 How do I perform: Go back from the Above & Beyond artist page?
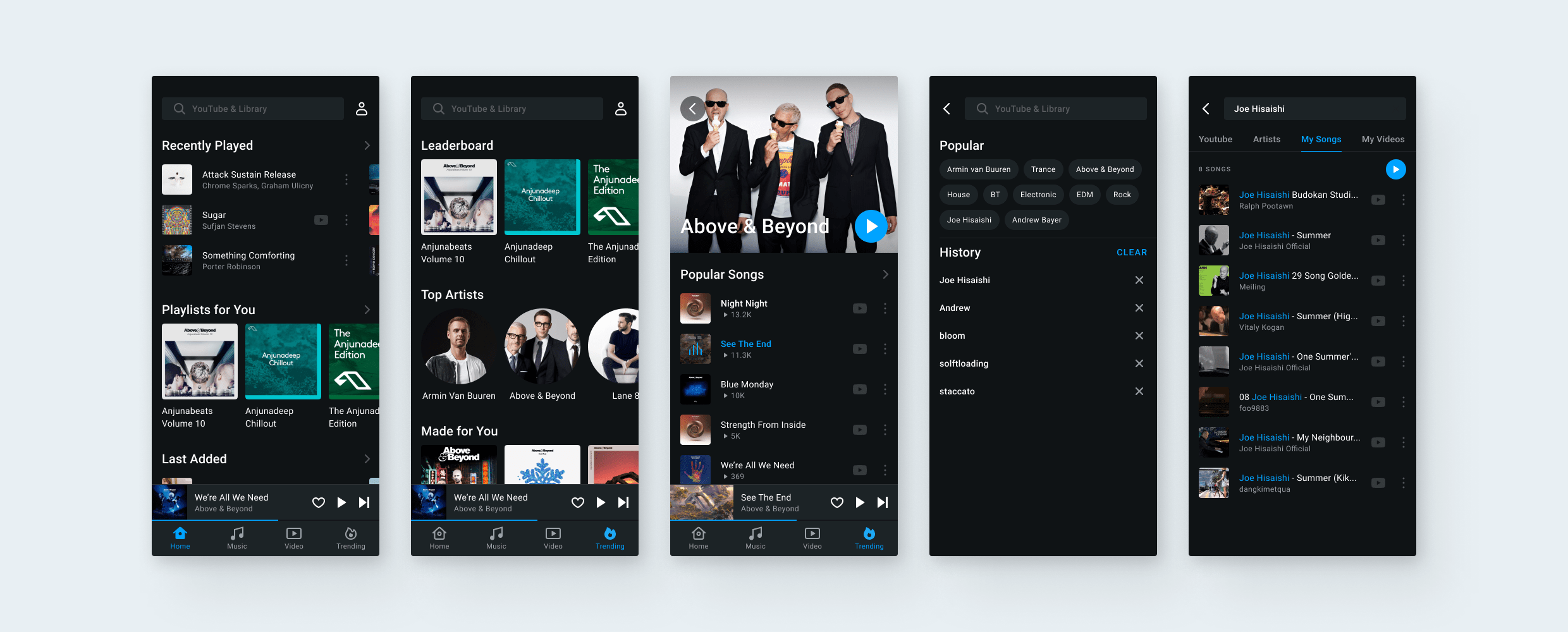click(x=693, y=109)
